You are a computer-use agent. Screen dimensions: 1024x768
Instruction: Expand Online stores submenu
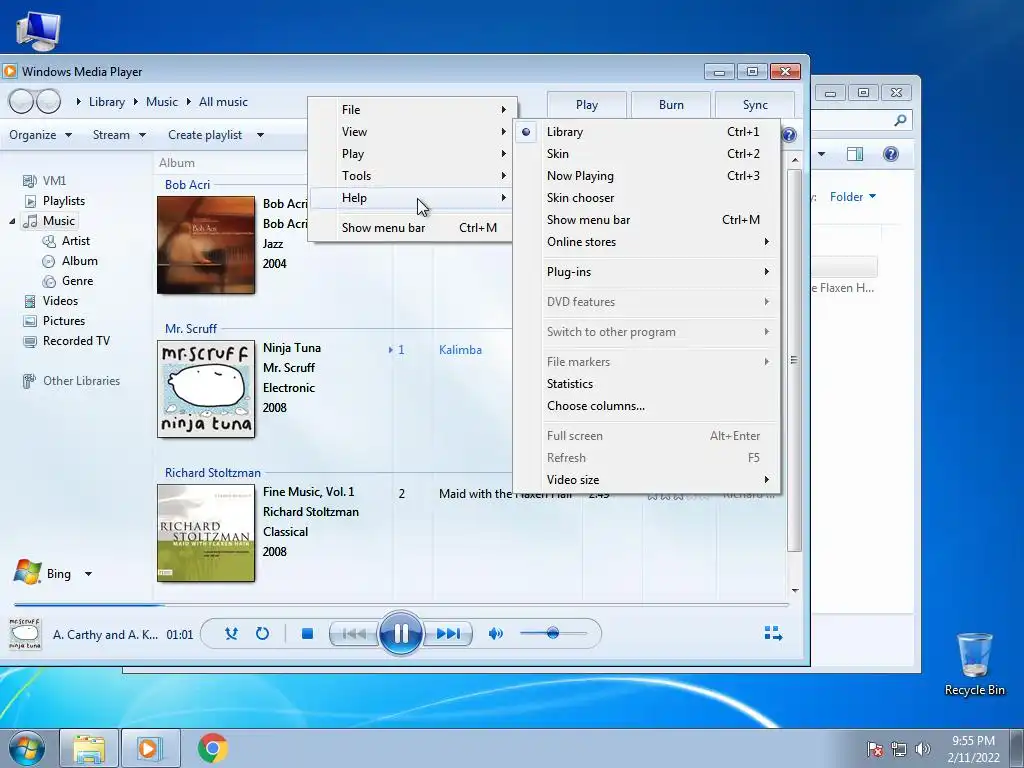click(x=647, y=242)
